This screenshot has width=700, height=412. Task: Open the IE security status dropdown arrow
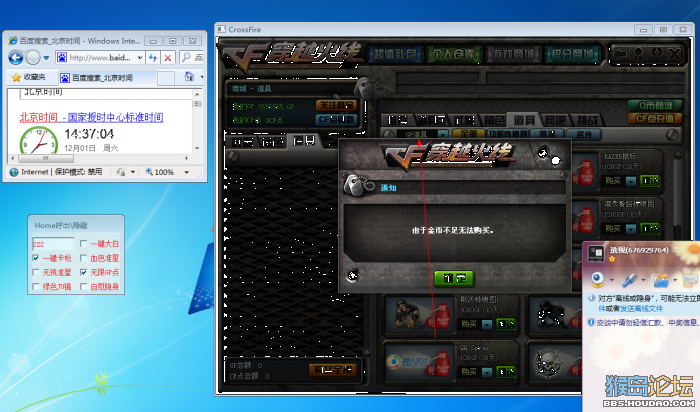click(133, 172)
